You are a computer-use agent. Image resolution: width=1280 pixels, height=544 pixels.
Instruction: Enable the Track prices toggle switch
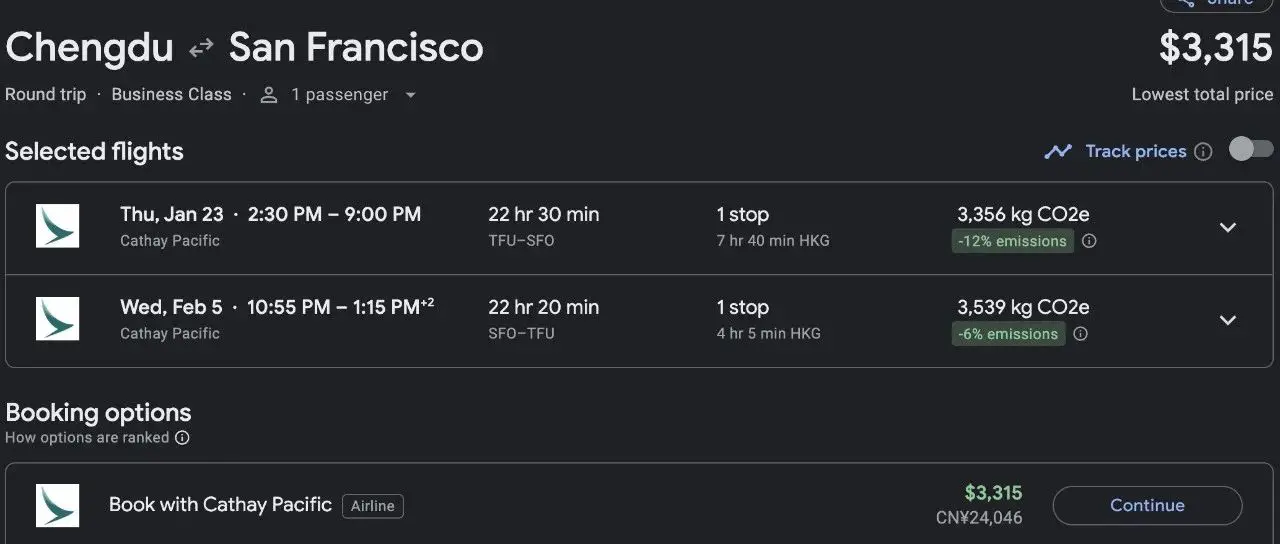1250,150
